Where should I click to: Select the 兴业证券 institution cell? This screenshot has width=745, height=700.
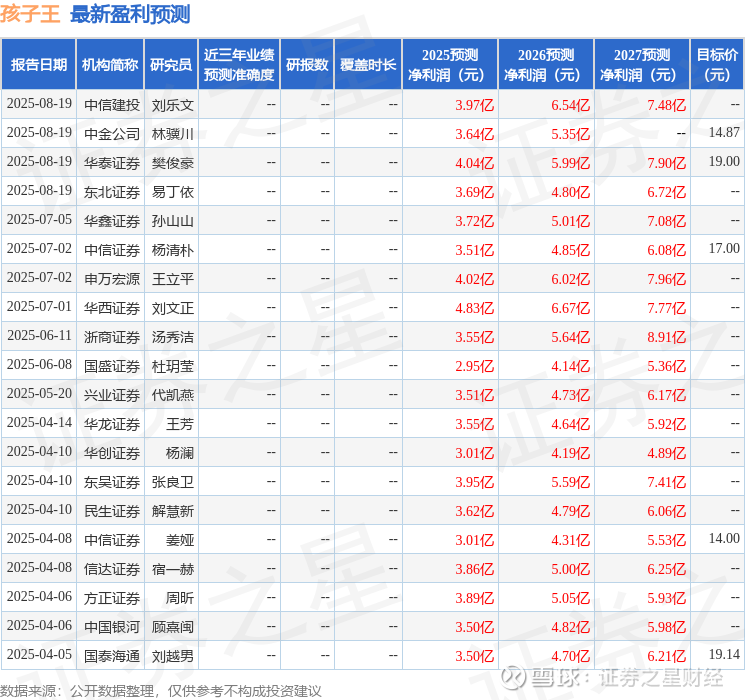point(112,395)
